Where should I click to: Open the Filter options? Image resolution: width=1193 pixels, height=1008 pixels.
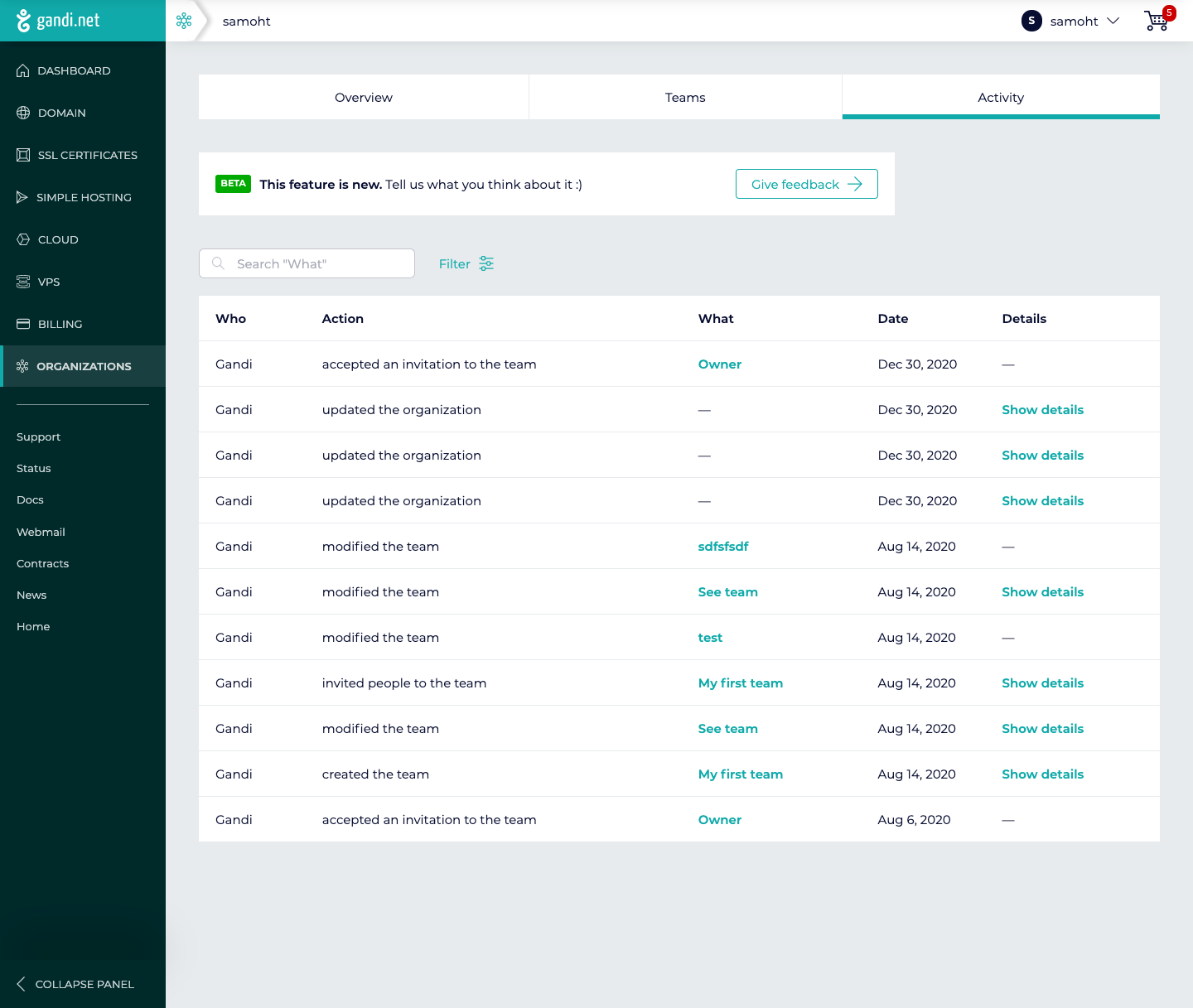(466, 263)
